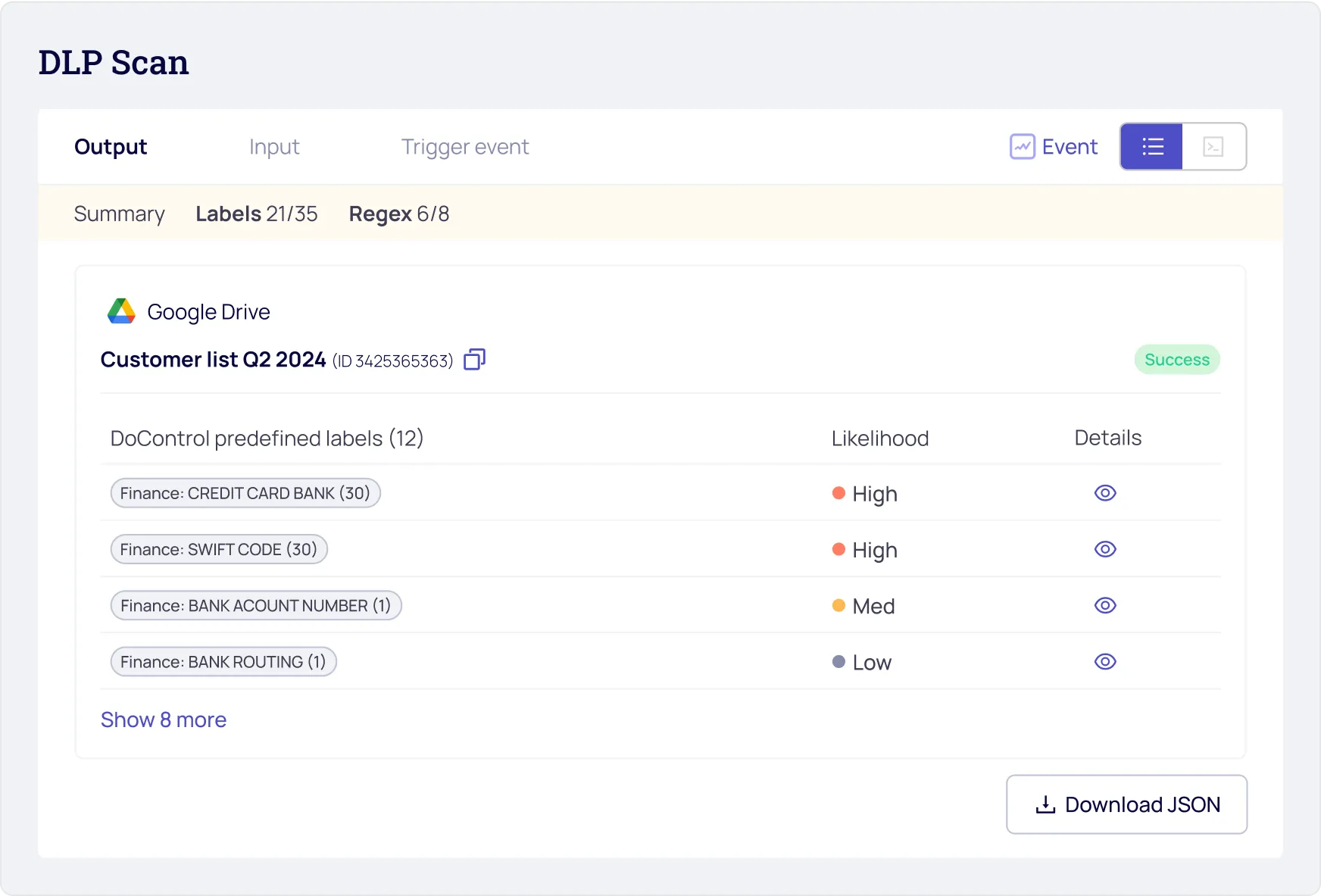Viewport: 1321px width, 896px height.
Task: Open details eye for Finance: SWIFT CODE
Action: [x=1105, y=549]
